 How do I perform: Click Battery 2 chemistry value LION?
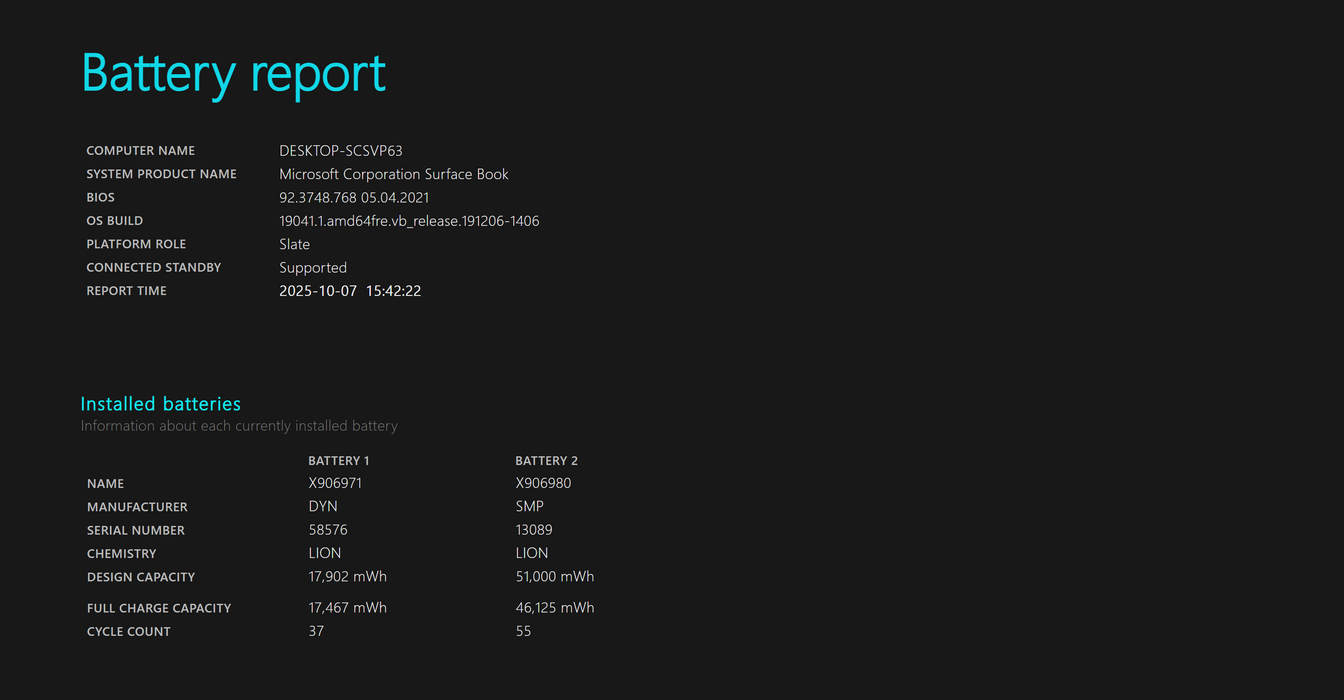coord(532,553)
